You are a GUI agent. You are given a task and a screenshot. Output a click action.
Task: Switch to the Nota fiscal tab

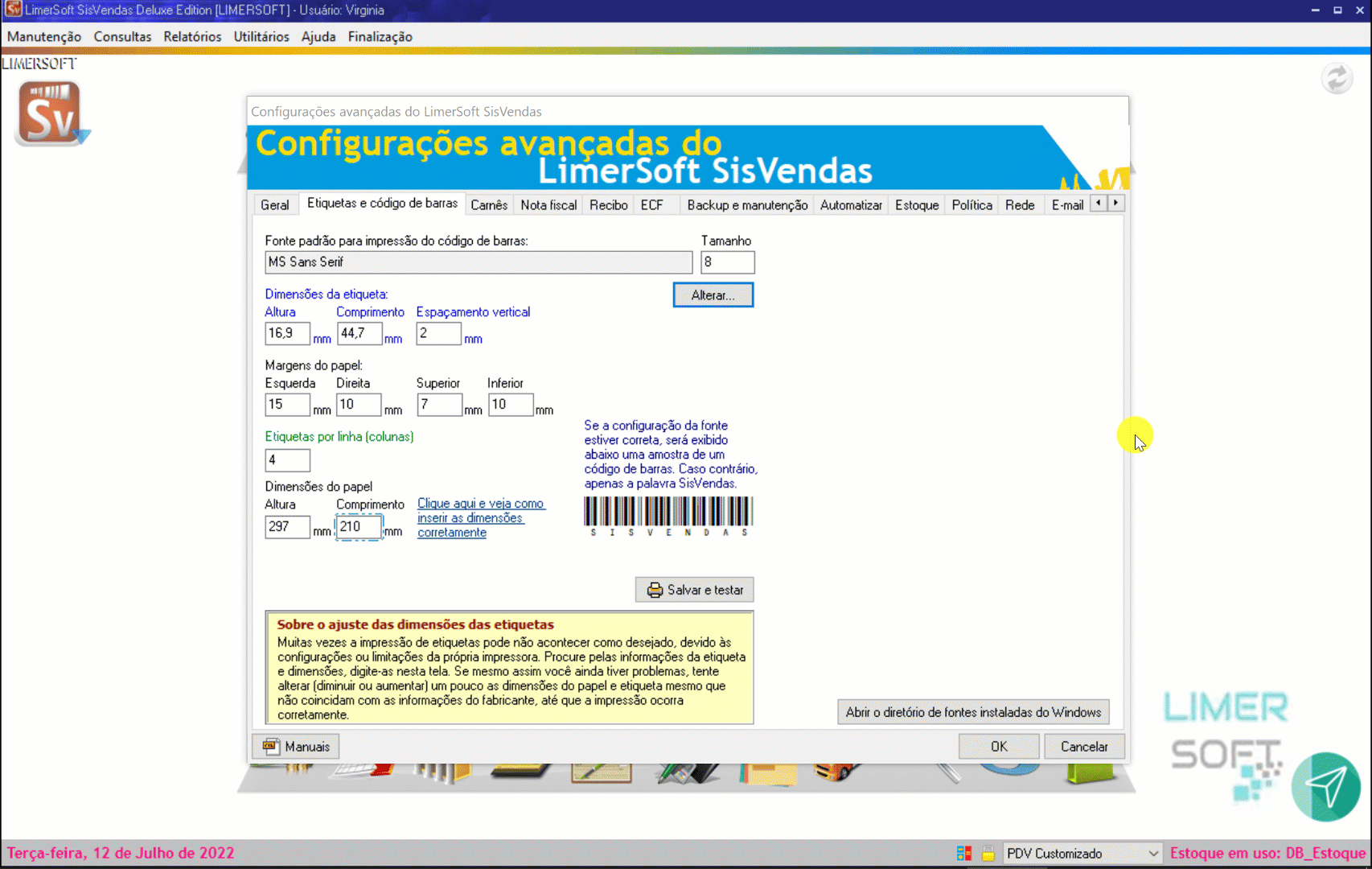548,205
